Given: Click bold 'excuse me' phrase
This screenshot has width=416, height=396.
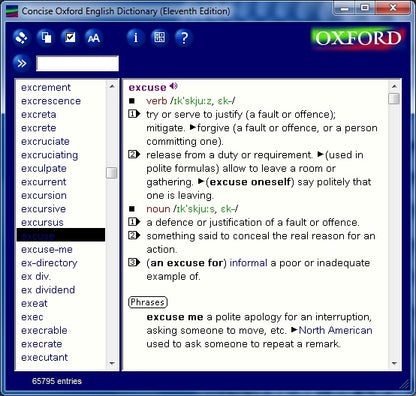Looking at the screenshot, I should (x=175, y=317).
